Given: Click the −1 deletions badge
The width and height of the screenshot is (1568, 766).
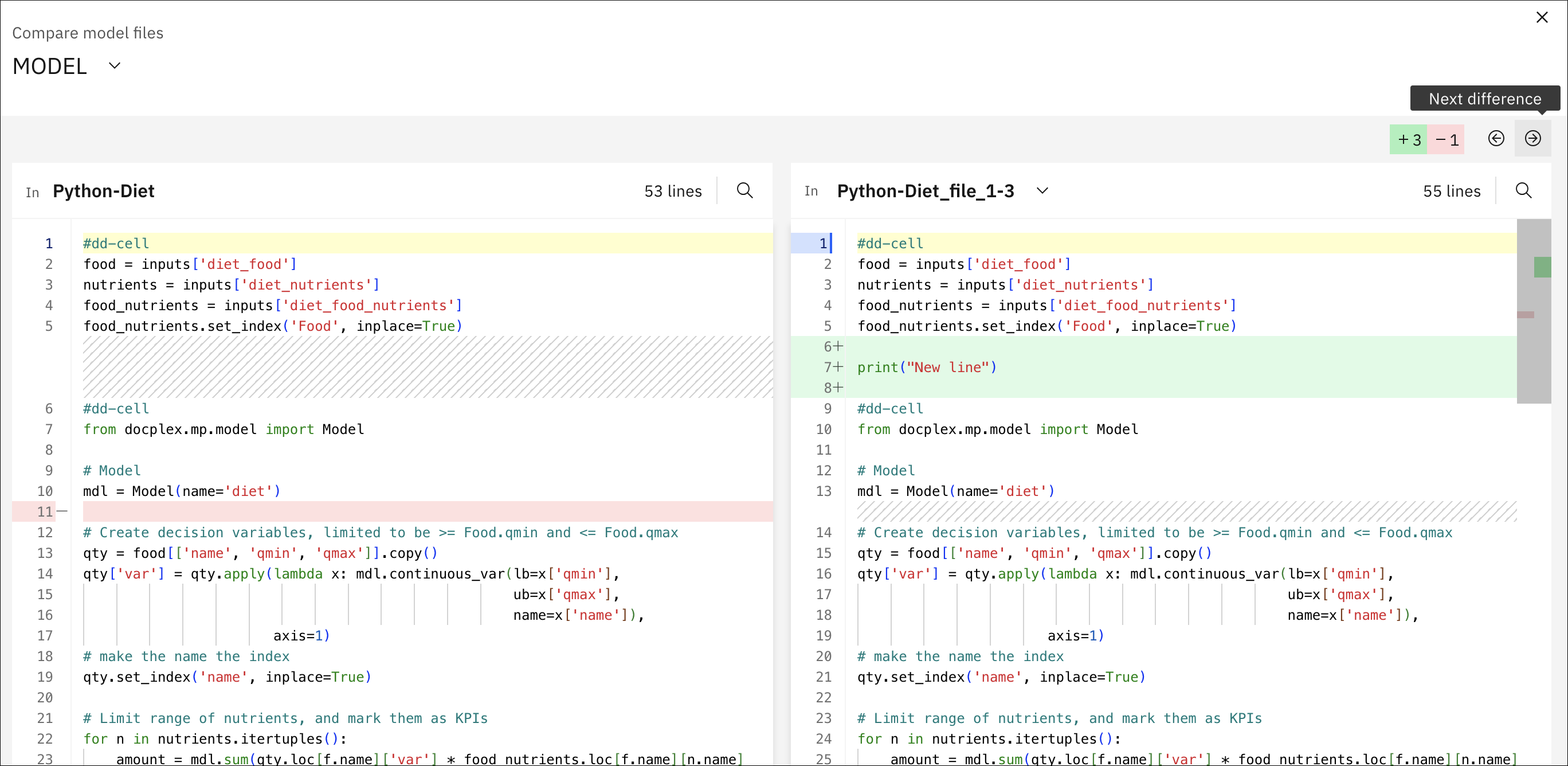Looking at the screenshot, I should [1446, 139].
